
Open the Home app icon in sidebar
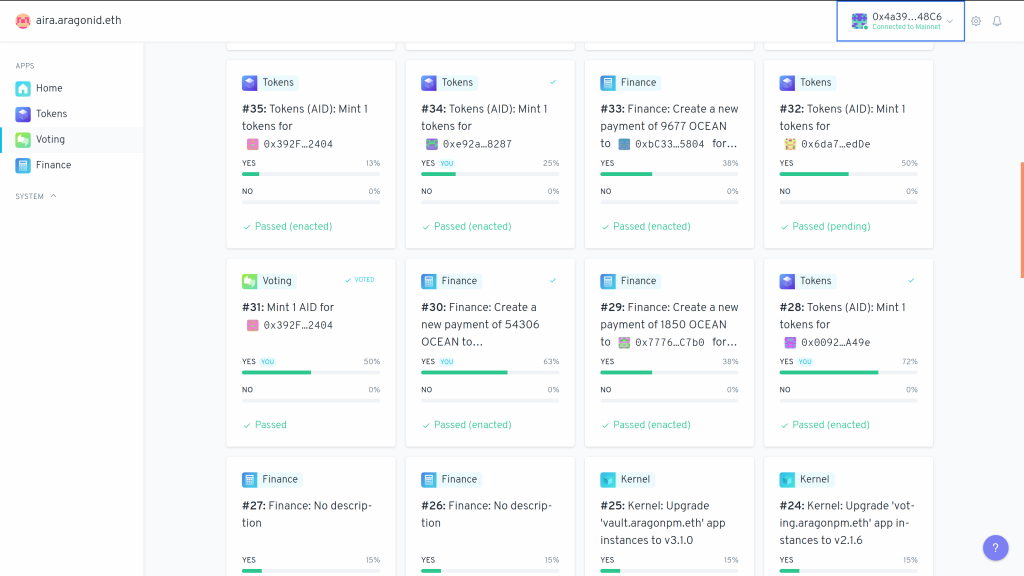23,88
